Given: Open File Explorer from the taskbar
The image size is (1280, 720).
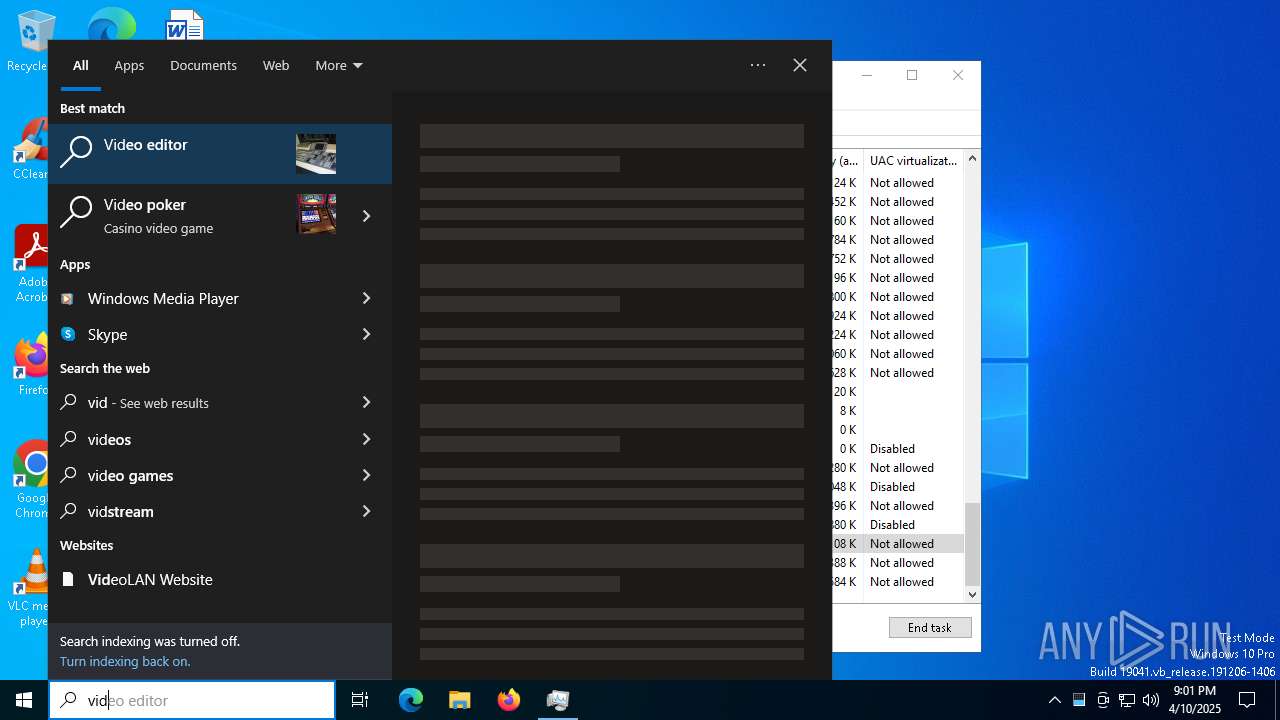Looking at the screenshot, I should tap(460, 700).
